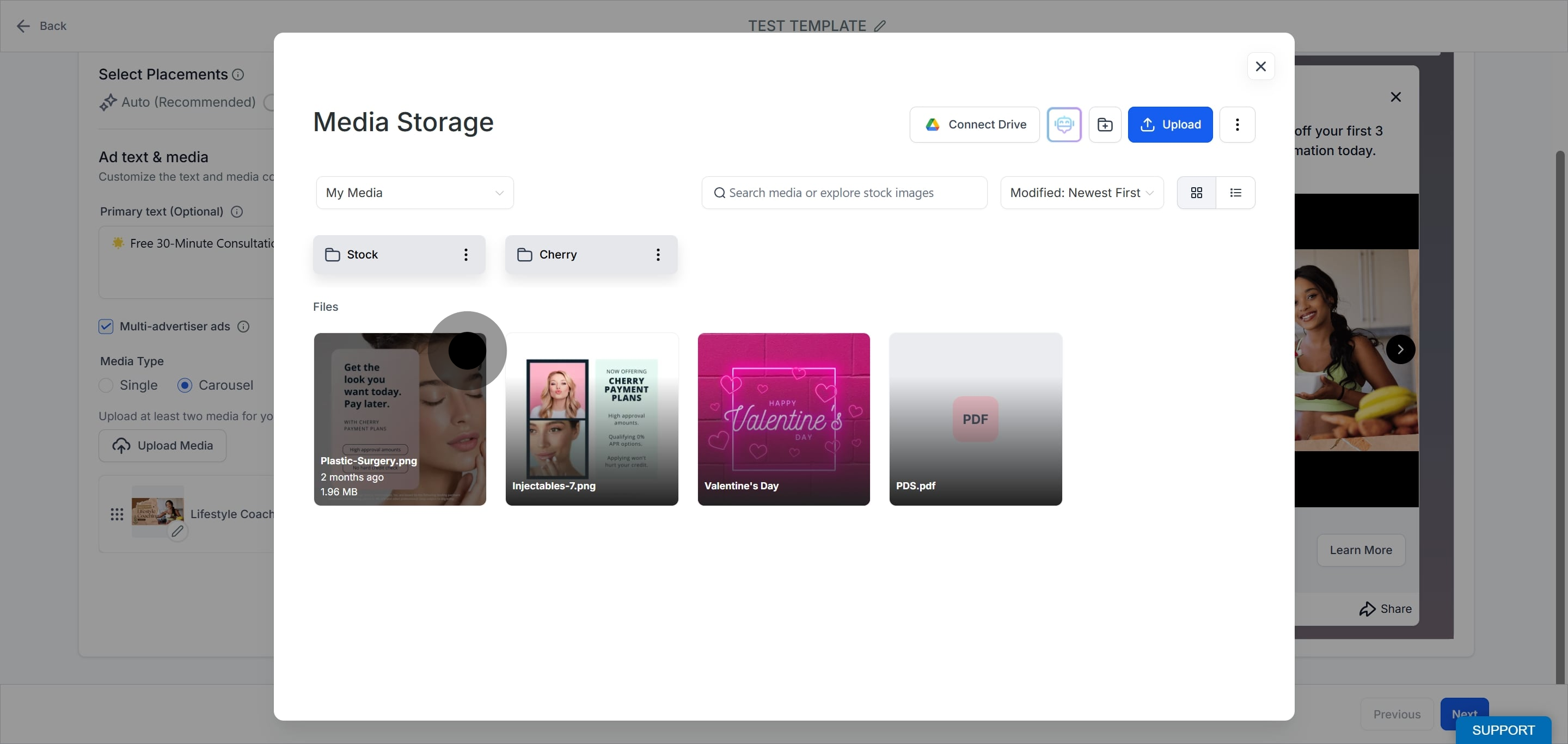Screen dimensions: 1568x744
Task: Select PDS.pdf file card
Action: click(975, 419)
